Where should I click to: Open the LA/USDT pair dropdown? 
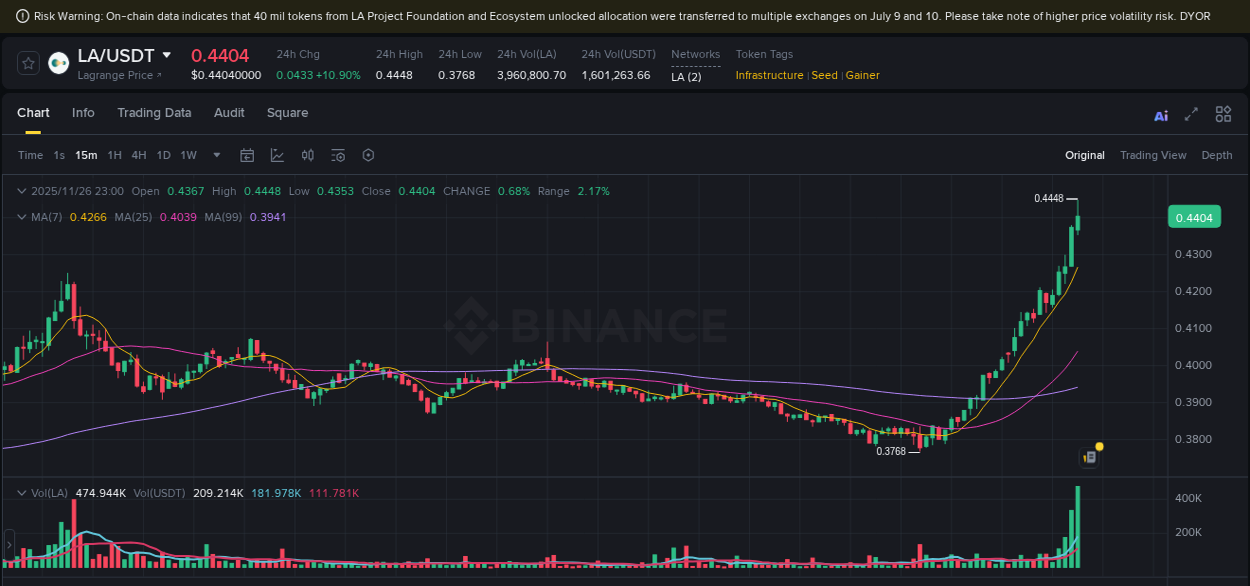[166, 55]
